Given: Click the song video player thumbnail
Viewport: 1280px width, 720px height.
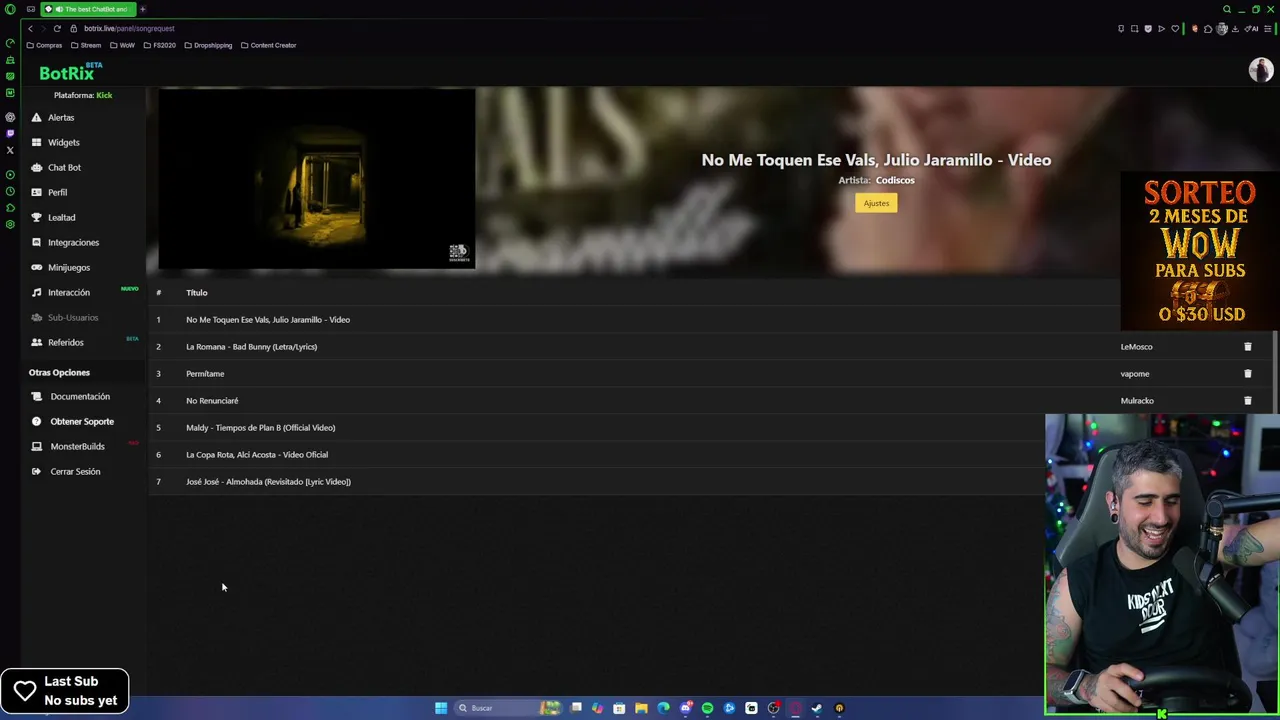Looking at the screenshot, I should pyautogui.click(x=316, y=179).
